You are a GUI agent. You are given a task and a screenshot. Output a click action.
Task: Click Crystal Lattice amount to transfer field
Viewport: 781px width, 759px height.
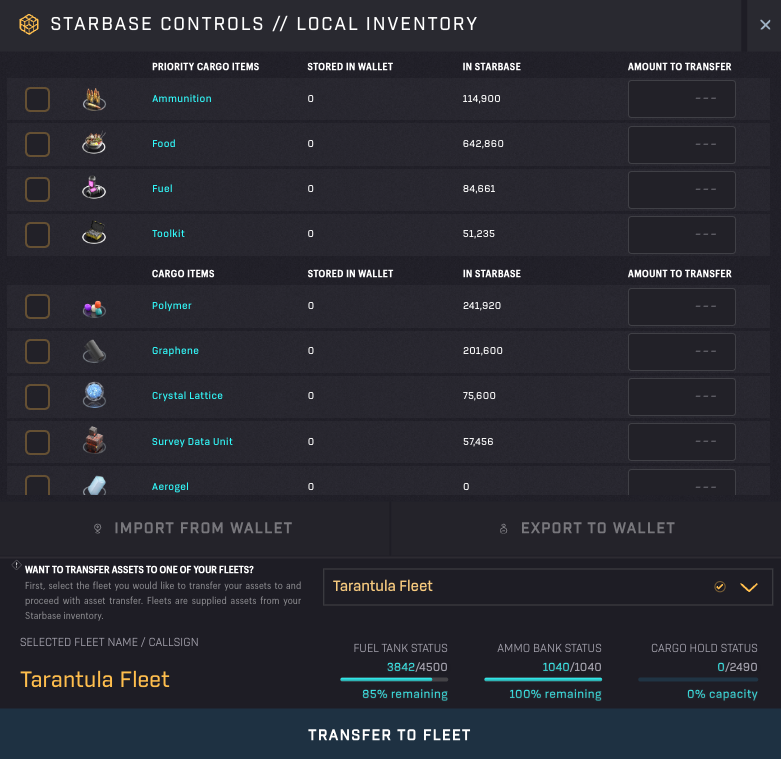click(x=681, y=396)
